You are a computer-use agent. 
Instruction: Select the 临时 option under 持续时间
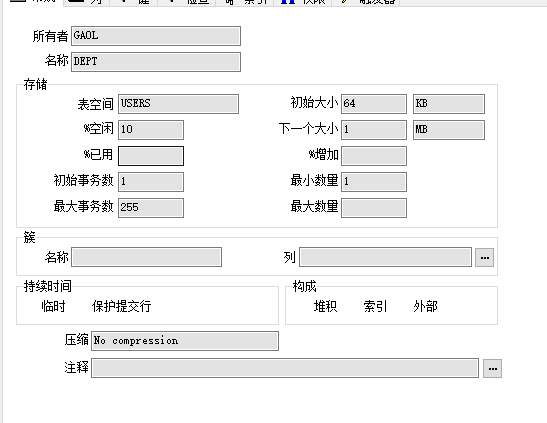(53, 306)
